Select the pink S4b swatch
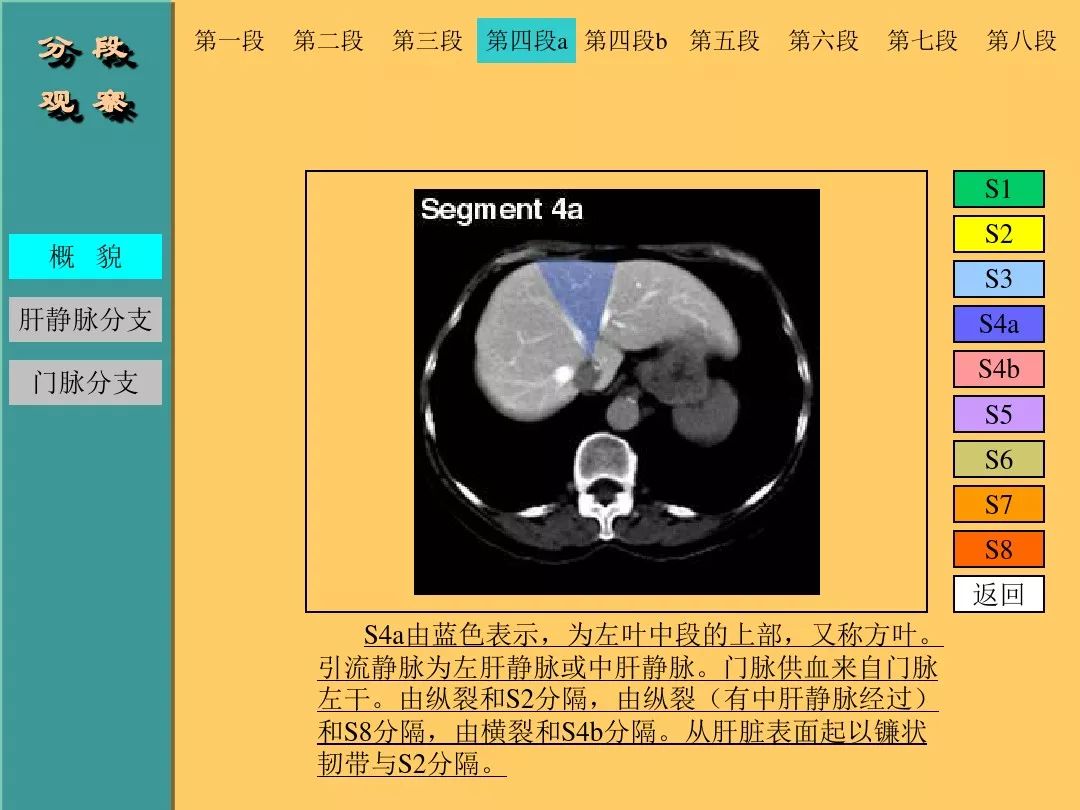Screen dimensions: 1080x810 pyautogui.click(x=998, y=369)
